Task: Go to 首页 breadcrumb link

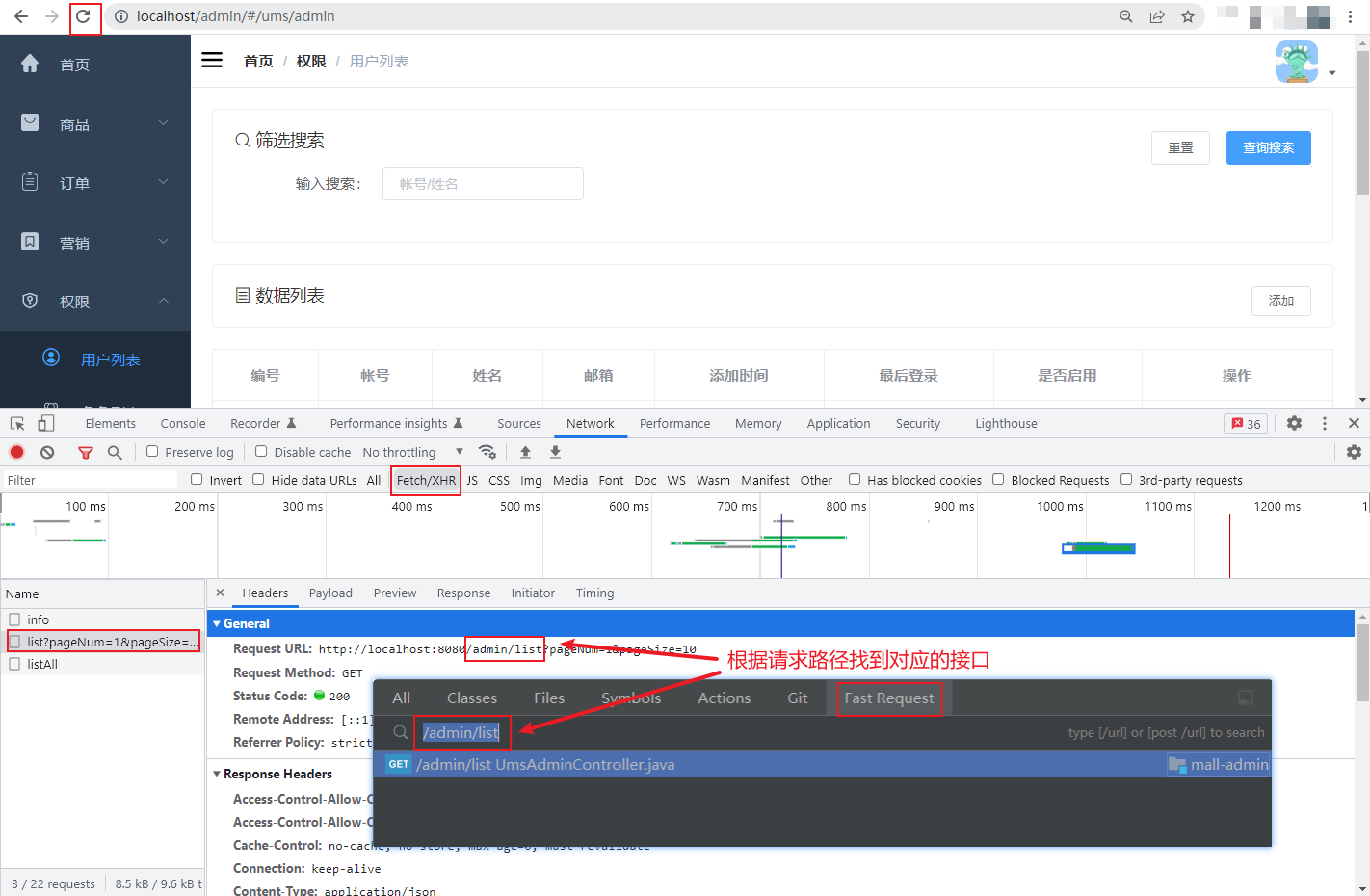Action: (258, 61)
